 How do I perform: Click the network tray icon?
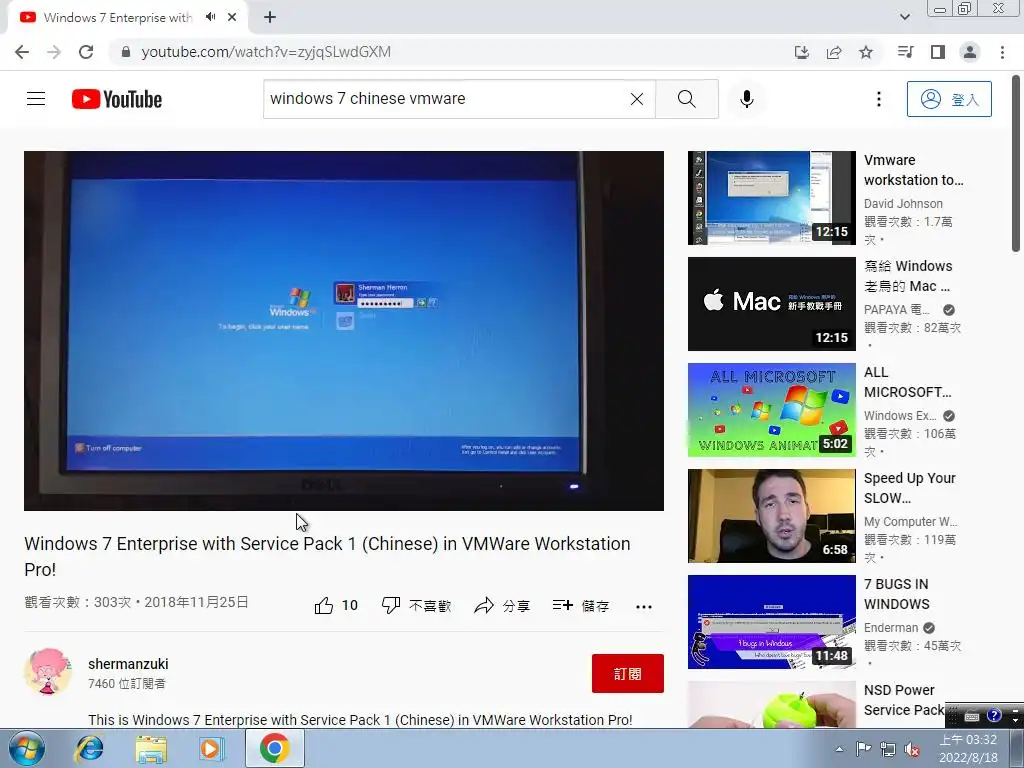[x=888, y=749]
